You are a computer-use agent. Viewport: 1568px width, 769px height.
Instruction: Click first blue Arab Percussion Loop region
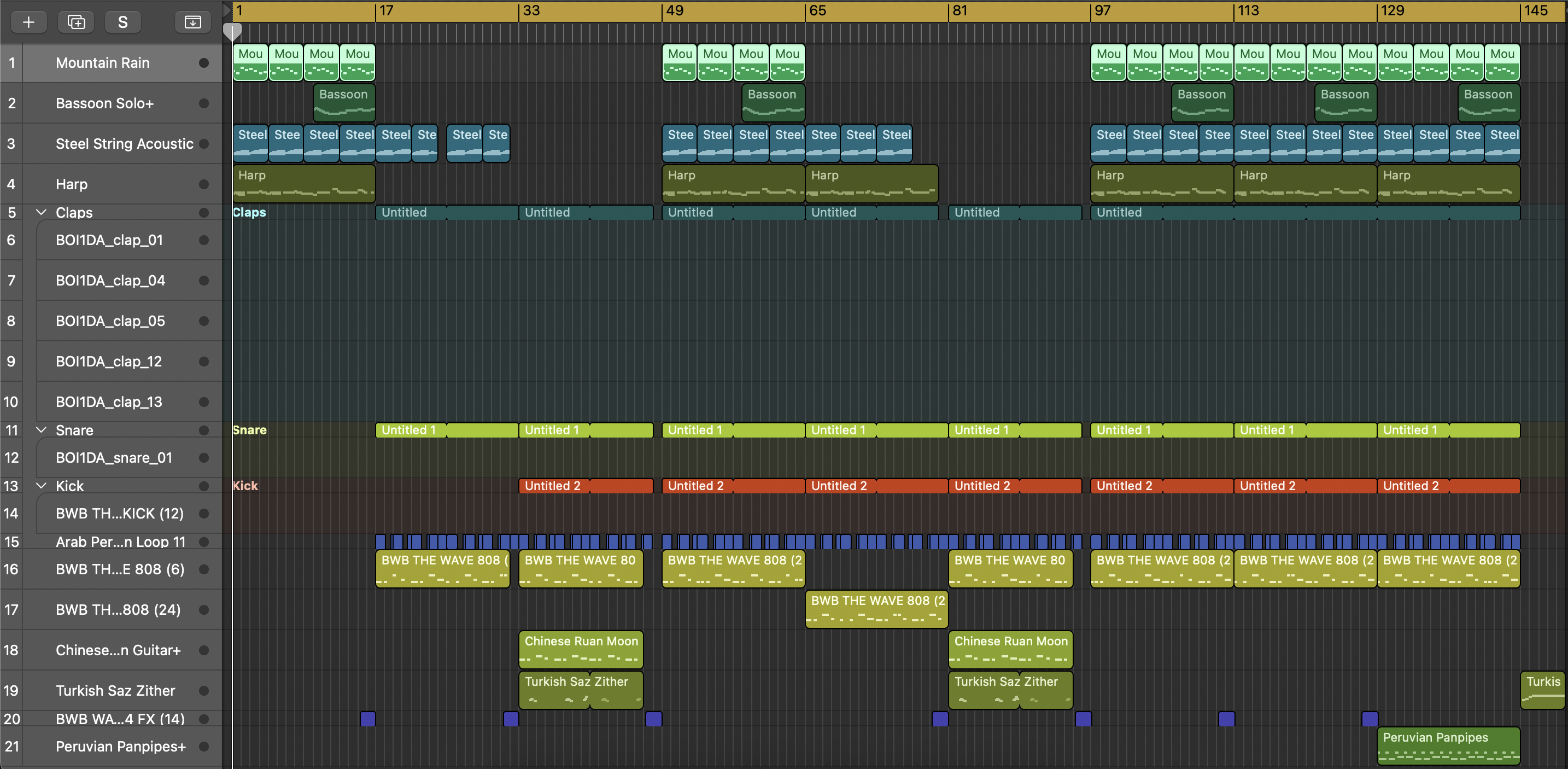[381, 541]
